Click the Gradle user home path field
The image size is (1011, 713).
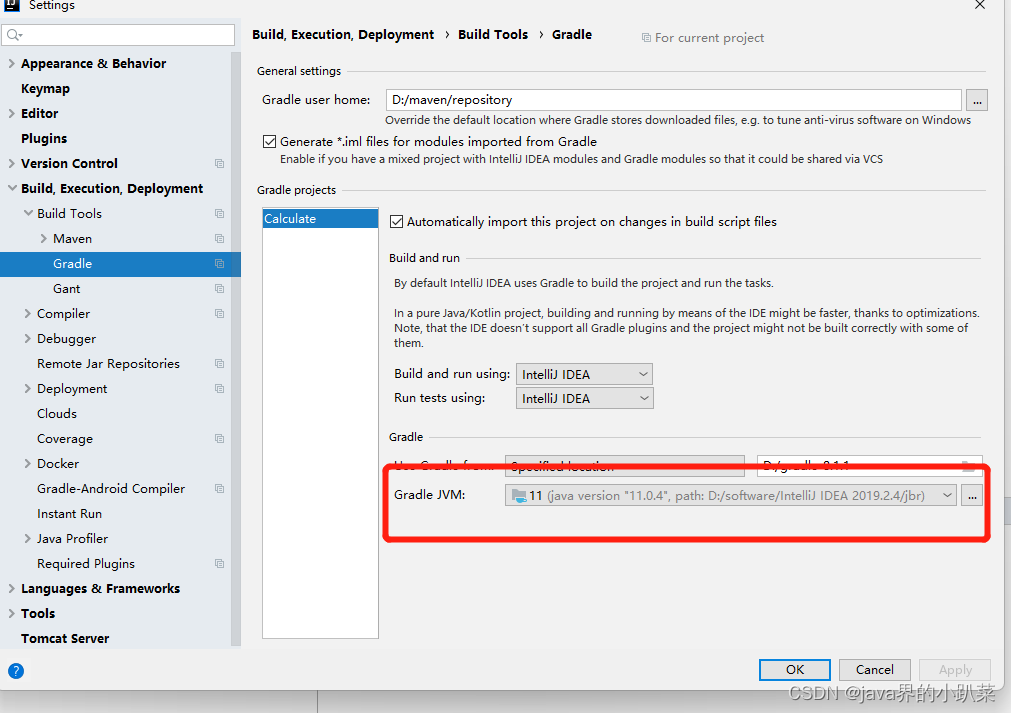[674, 100]
